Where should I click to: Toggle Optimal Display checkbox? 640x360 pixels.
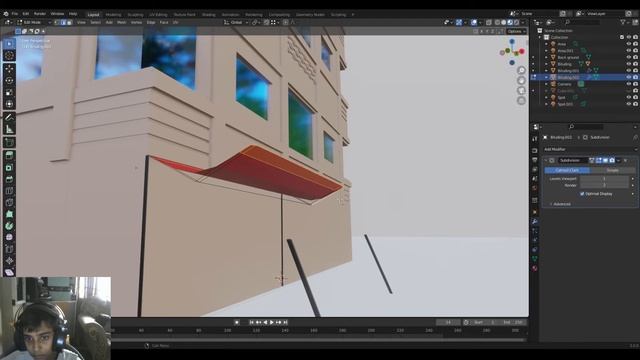point(582,194)
